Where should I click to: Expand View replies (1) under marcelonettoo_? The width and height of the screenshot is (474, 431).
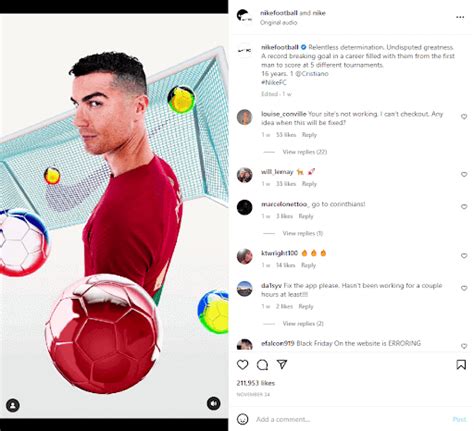(x=303, y=233)
